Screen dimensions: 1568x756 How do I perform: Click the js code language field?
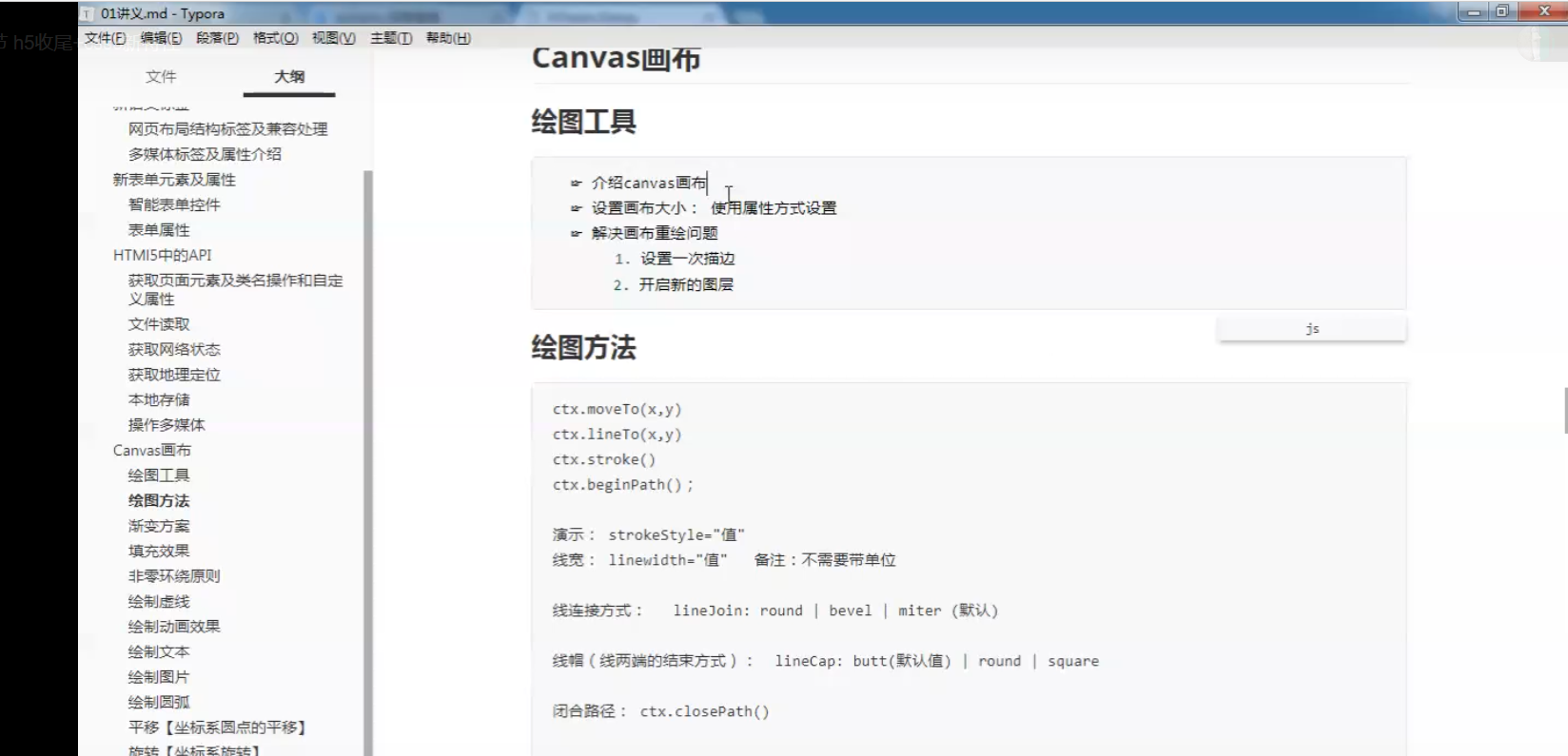1311,329
